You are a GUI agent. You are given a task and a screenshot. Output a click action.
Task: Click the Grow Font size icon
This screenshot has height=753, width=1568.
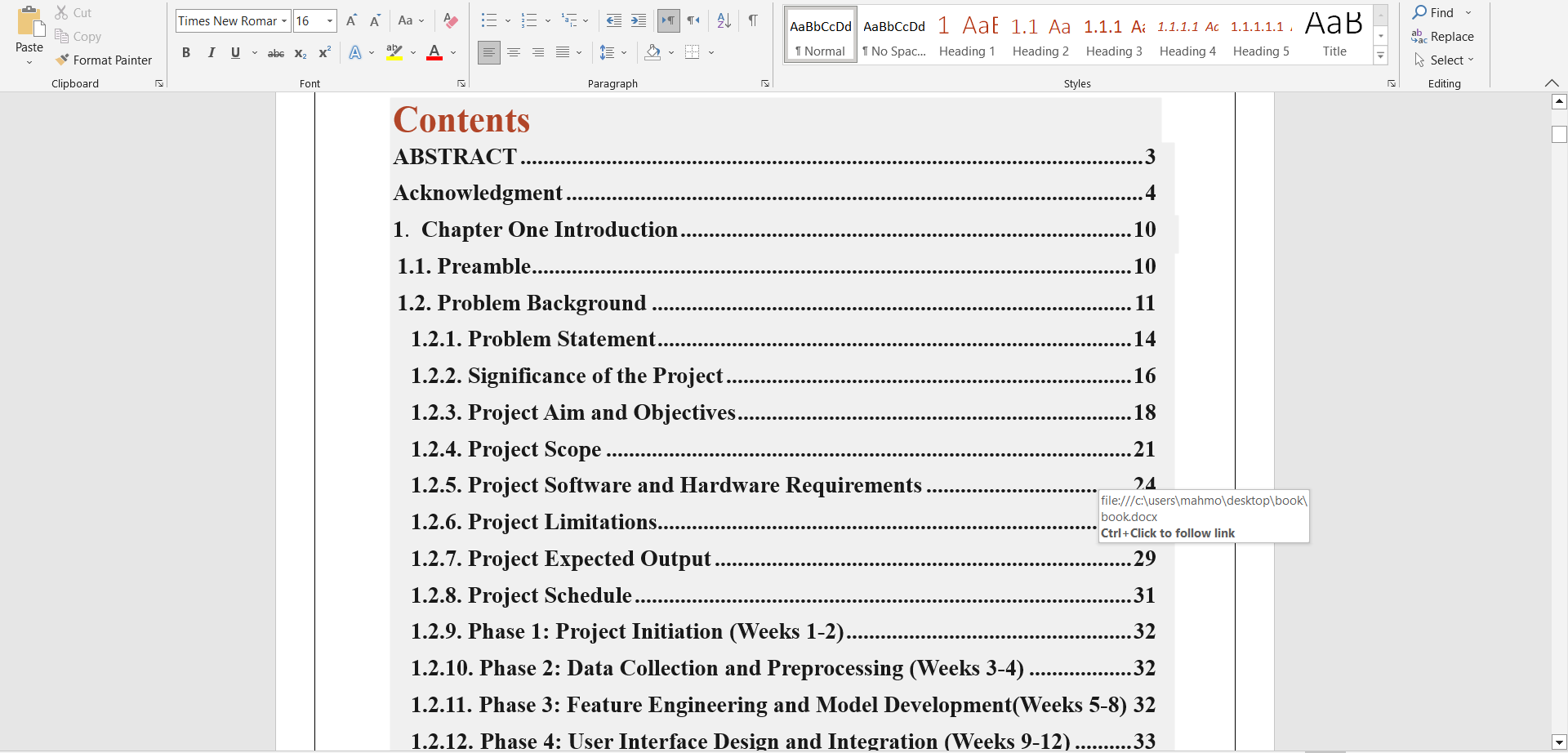pos(351,20)
